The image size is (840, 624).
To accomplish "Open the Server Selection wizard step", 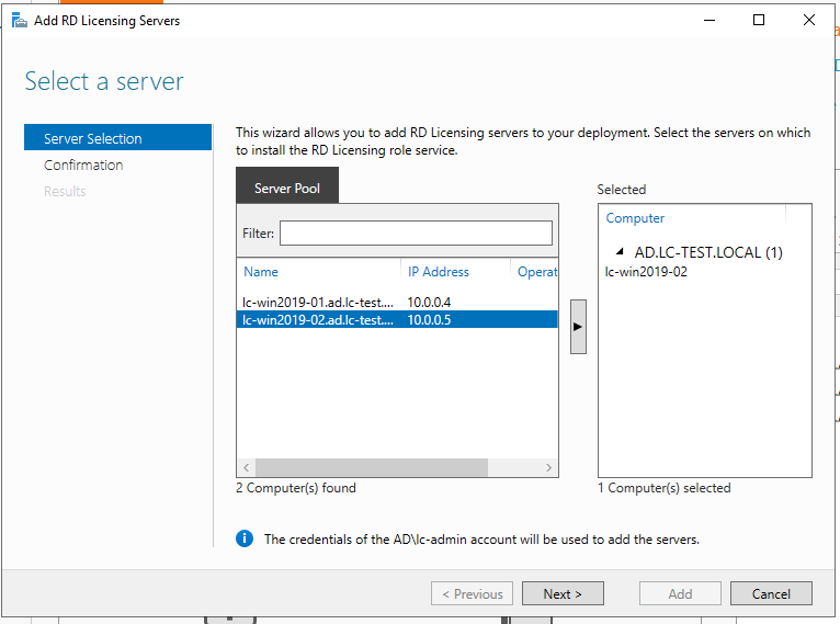I will [x=93, y=139].
